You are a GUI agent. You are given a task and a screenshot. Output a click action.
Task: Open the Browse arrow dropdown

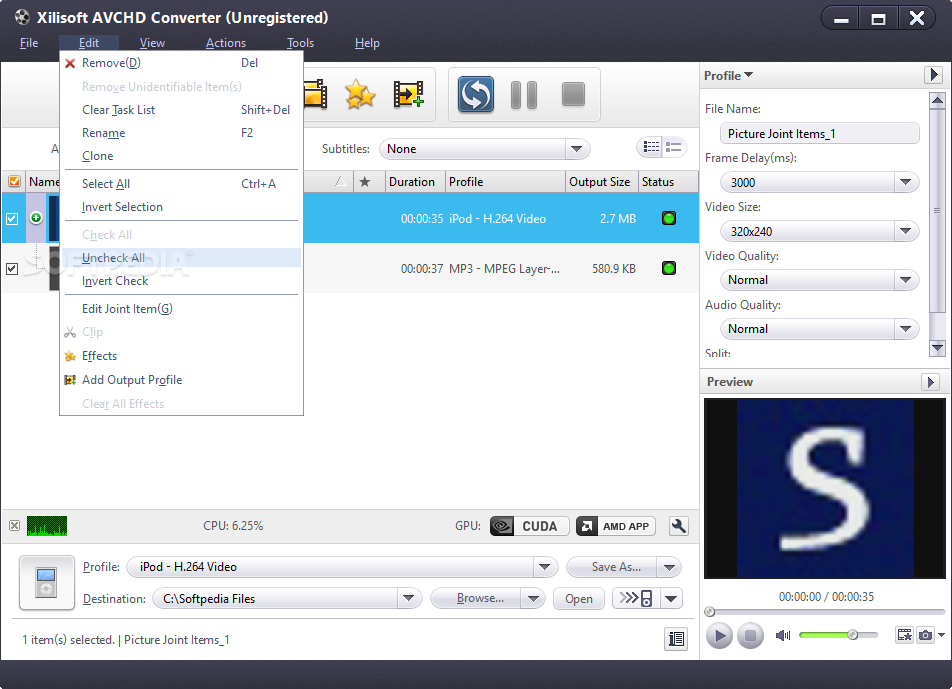pyautogui.click(x=532, y=599)
